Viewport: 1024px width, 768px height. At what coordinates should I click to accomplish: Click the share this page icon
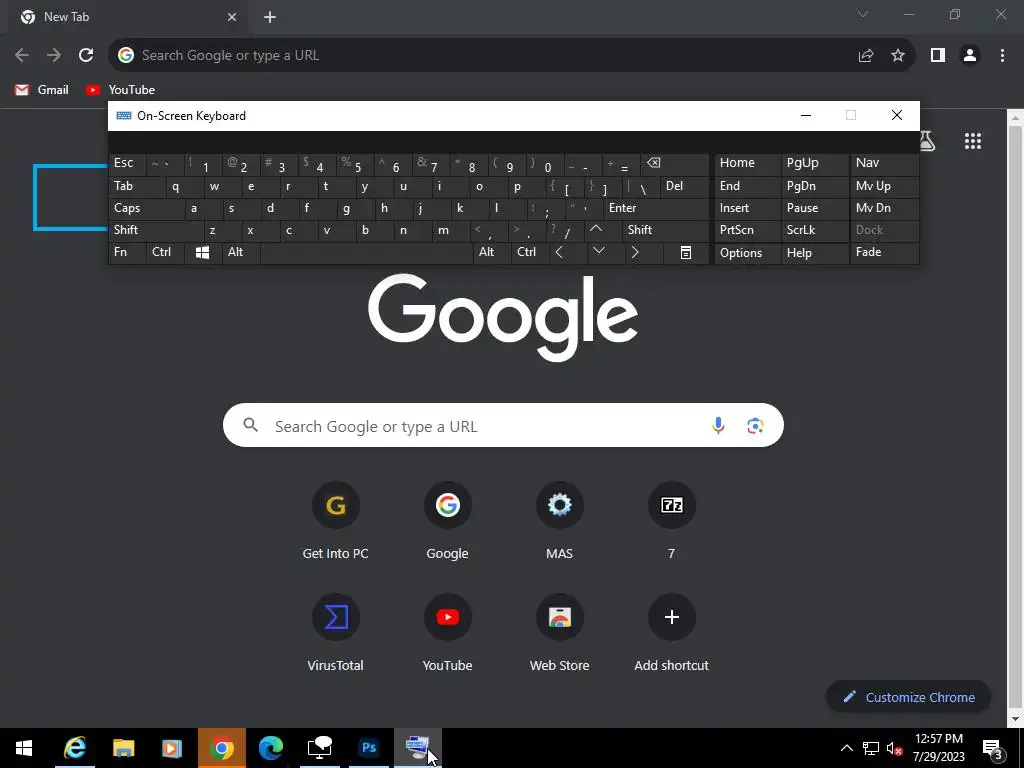coord(866,56)
